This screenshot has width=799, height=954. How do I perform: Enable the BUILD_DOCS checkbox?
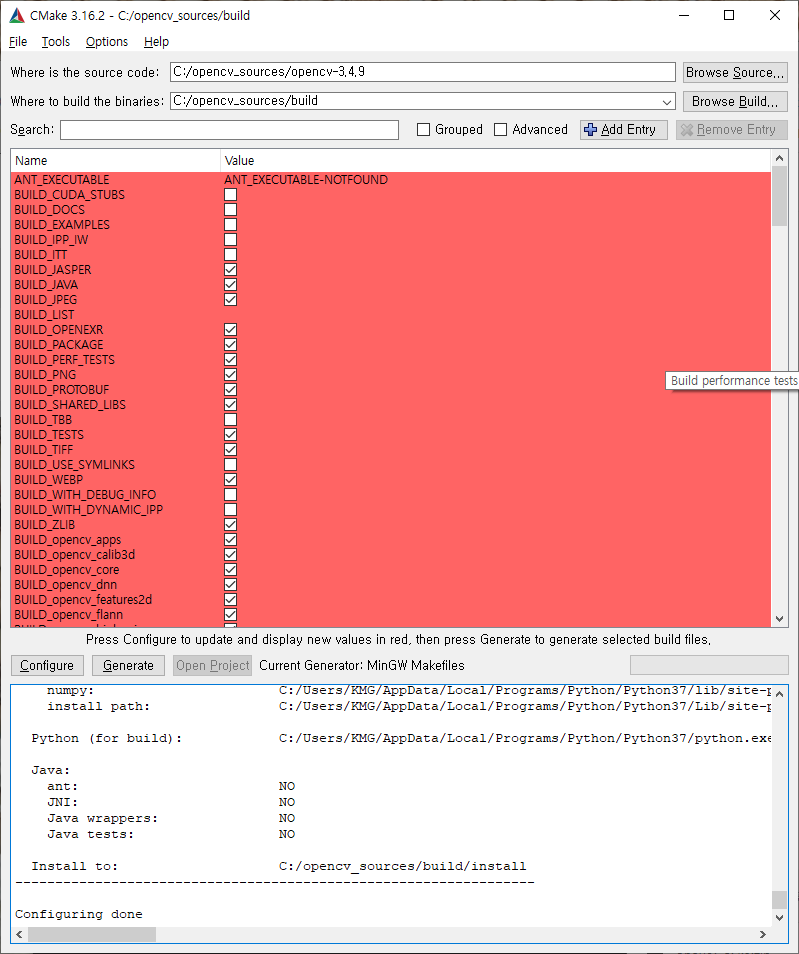click(231, 209)
